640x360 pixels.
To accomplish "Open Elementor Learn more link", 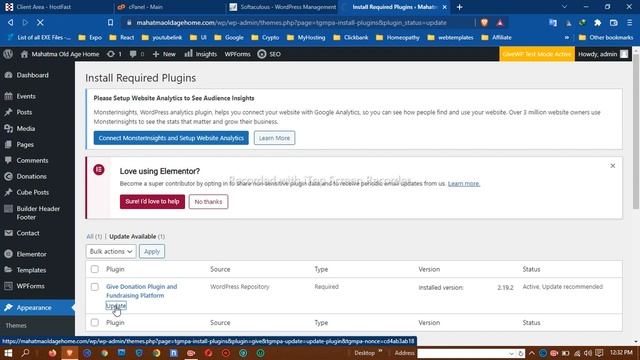I will tap(464, 184).
